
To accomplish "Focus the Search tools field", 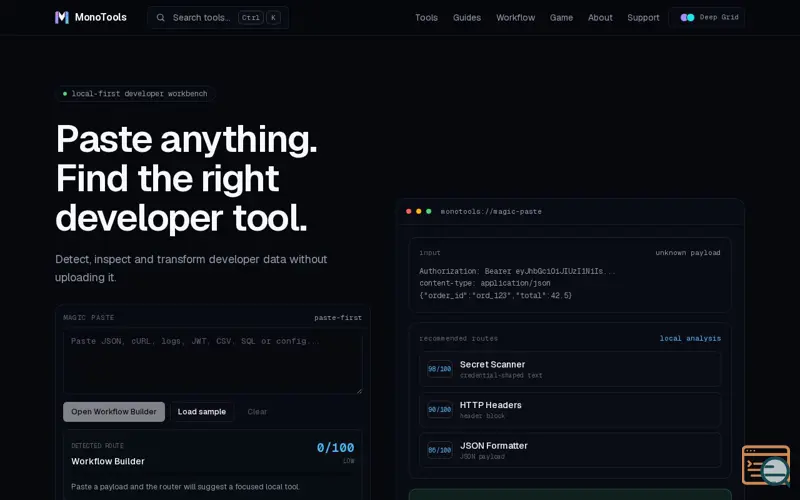I will pyautogui.click(x=218, y=17).
